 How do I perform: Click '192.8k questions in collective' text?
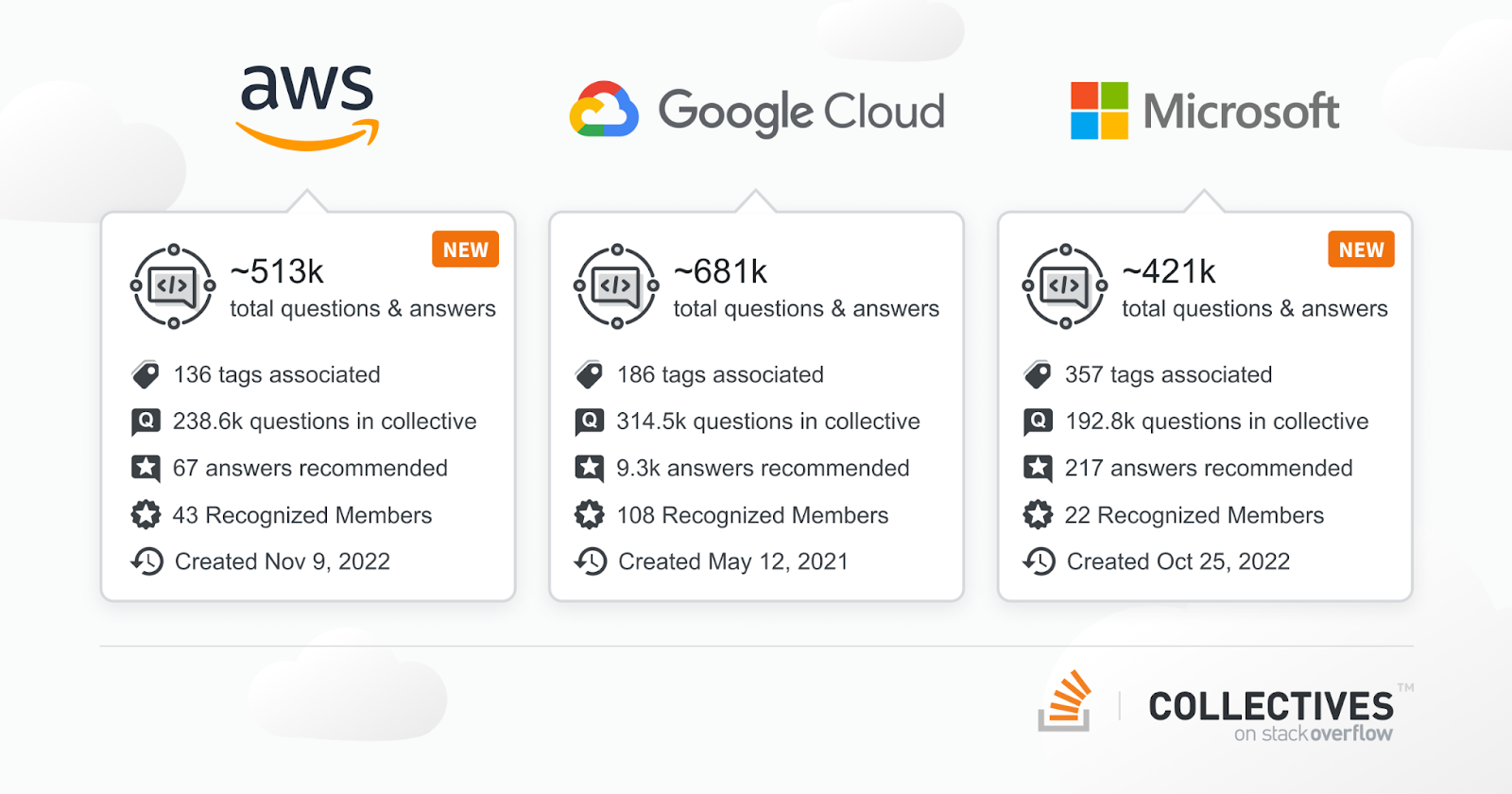[1217, 422]
